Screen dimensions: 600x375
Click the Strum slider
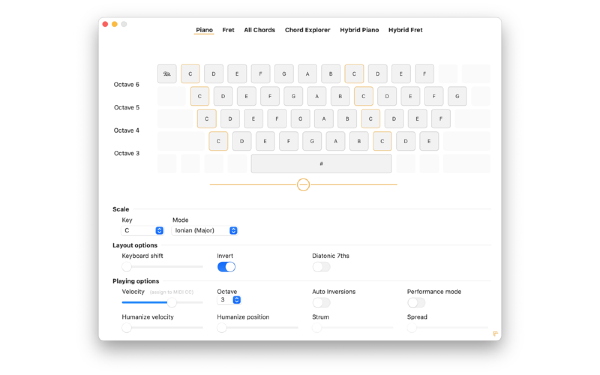(x=352, y=328)
